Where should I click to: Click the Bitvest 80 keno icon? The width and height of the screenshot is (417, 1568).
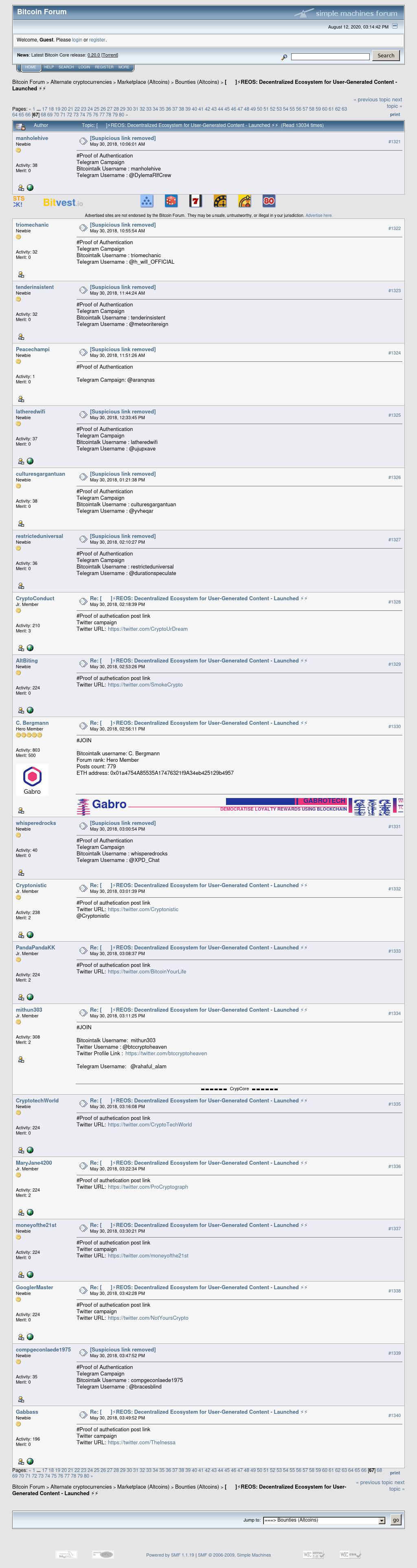click(269, 201)
